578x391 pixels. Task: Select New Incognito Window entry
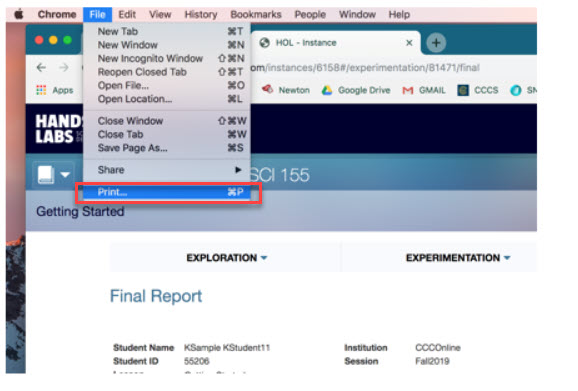[x=167, y=58]
